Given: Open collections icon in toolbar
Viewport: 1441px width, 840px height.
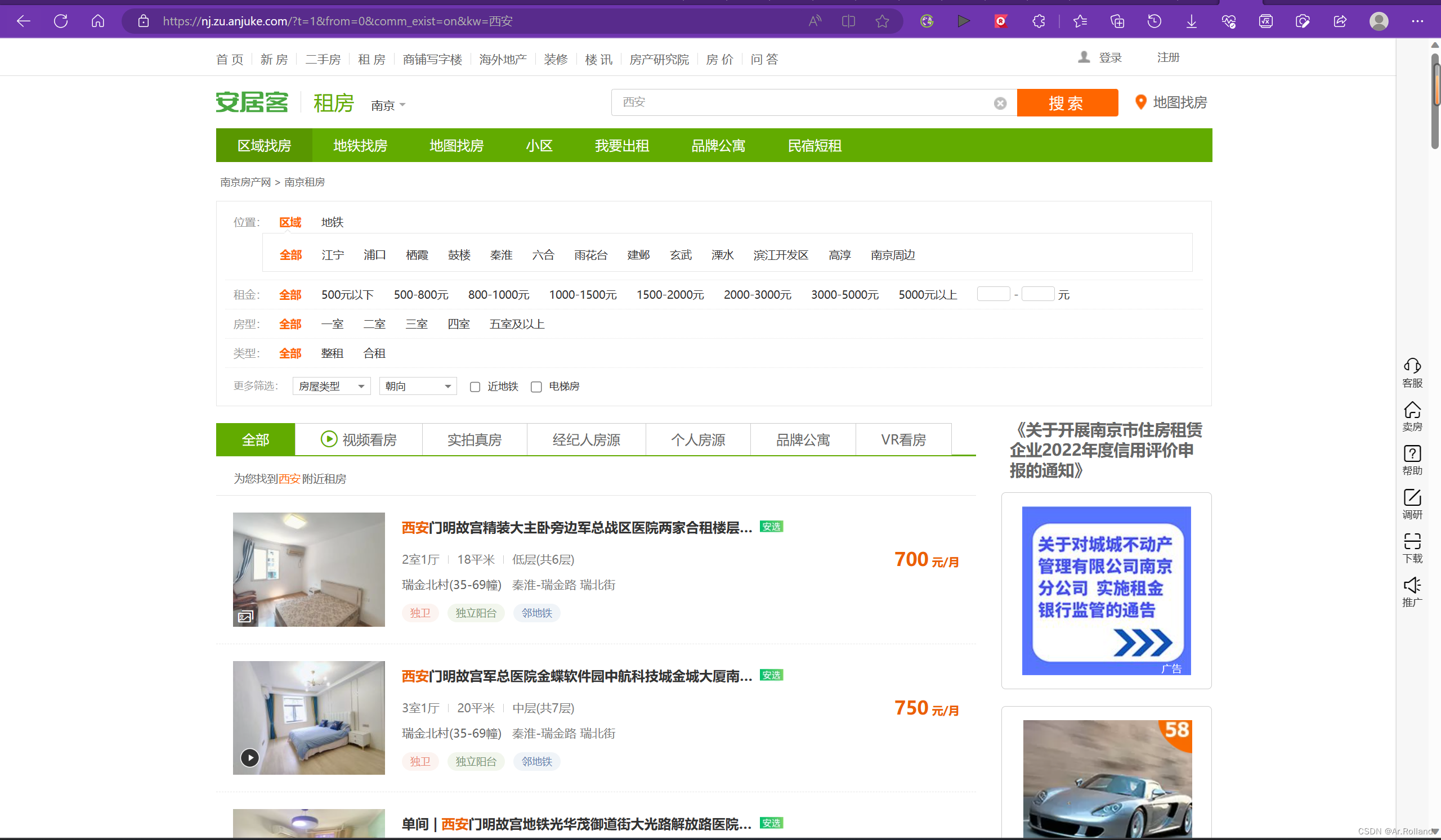Looking at the screenshot, I should coord(1117,21).
